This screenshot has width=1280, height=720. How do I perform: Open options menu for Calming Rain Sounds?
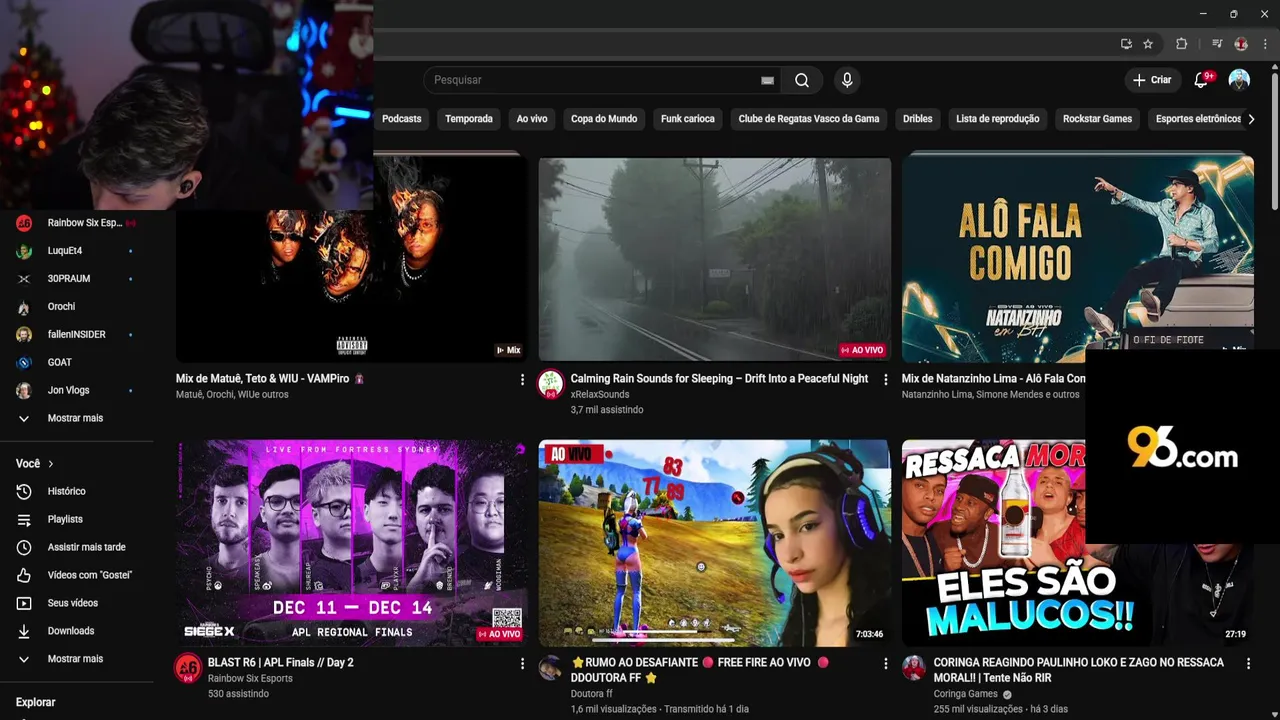tap(885, 380)
